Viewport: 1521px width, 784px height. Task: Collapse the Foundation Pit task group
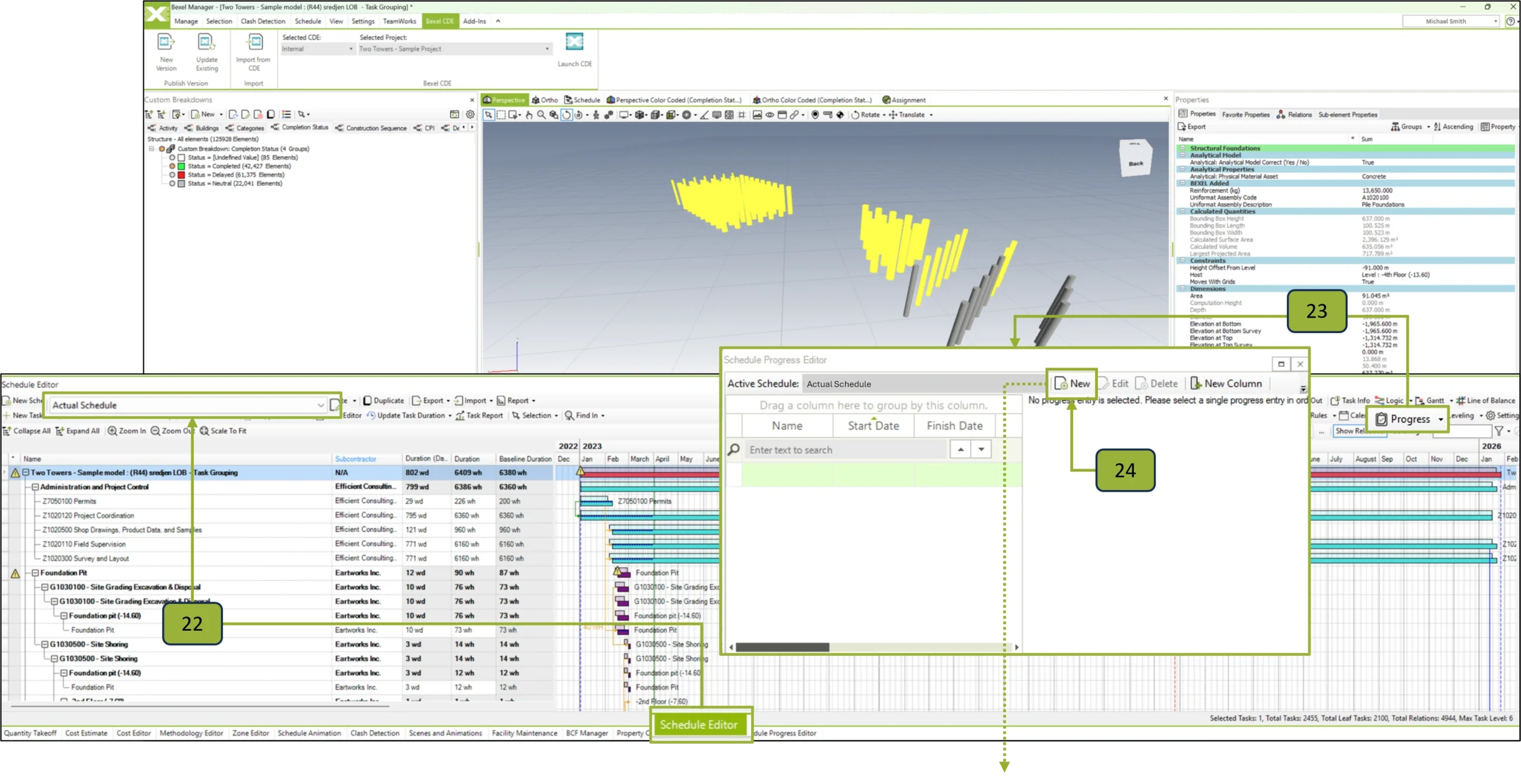[35, 573]
